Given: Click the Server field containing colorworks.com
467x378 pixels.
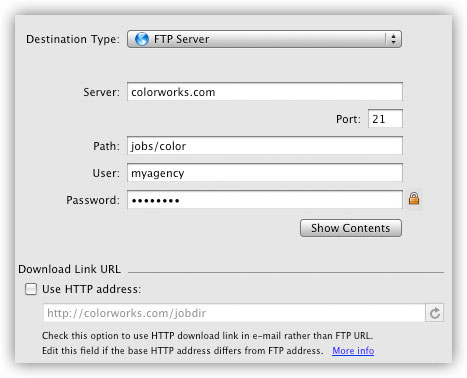Looking at the screenshot, I should point(265,92).
